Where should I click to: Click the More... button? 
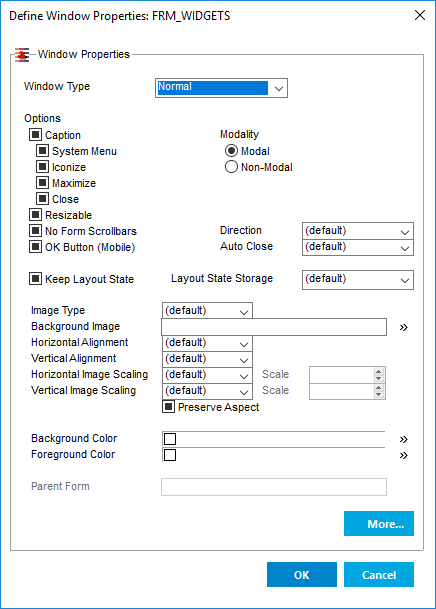tap(379, 524)
